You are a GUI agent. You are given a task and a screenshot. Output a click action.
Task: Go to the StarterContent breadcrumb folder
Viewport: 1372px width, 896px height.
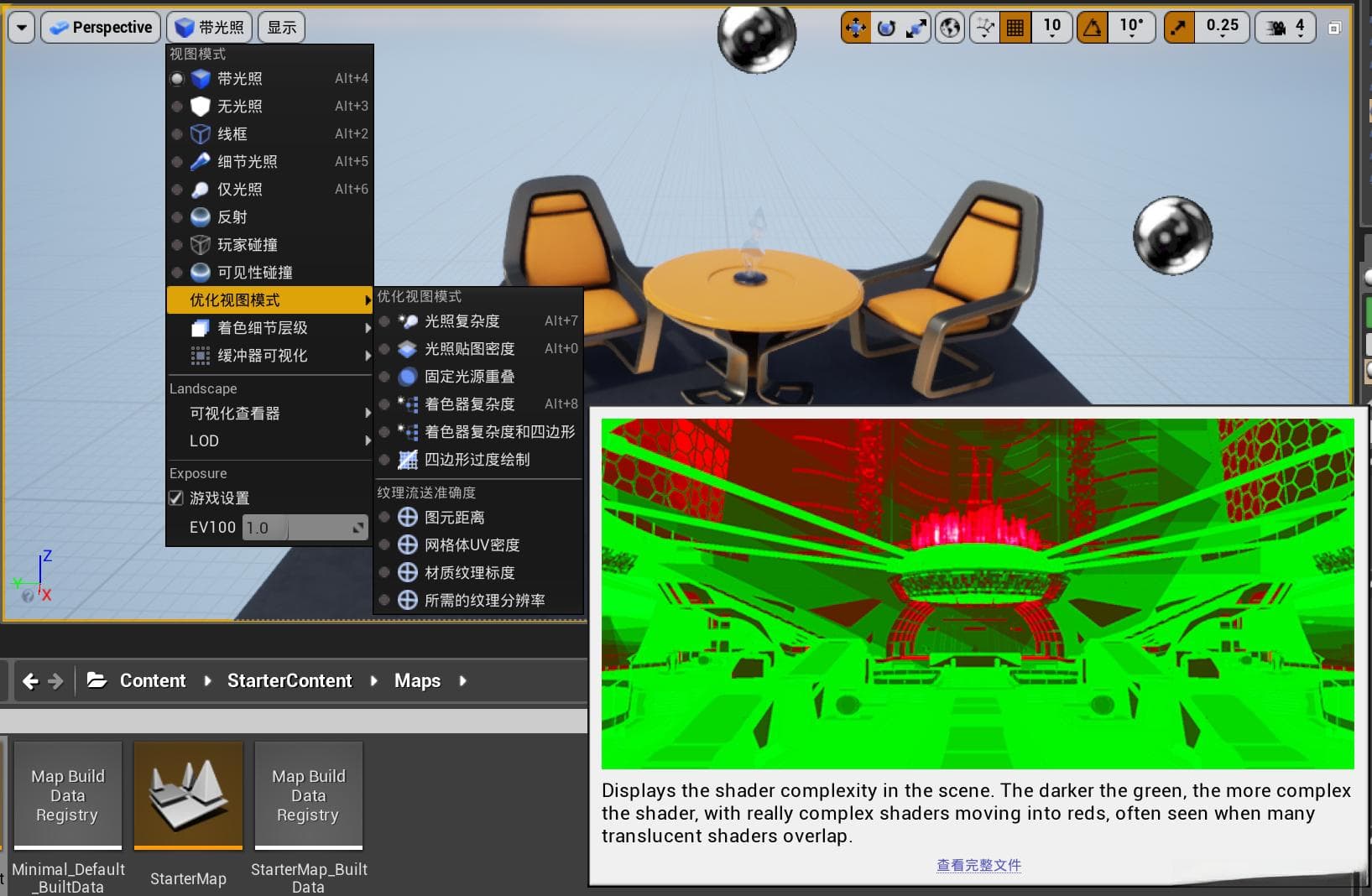point(290,680)
